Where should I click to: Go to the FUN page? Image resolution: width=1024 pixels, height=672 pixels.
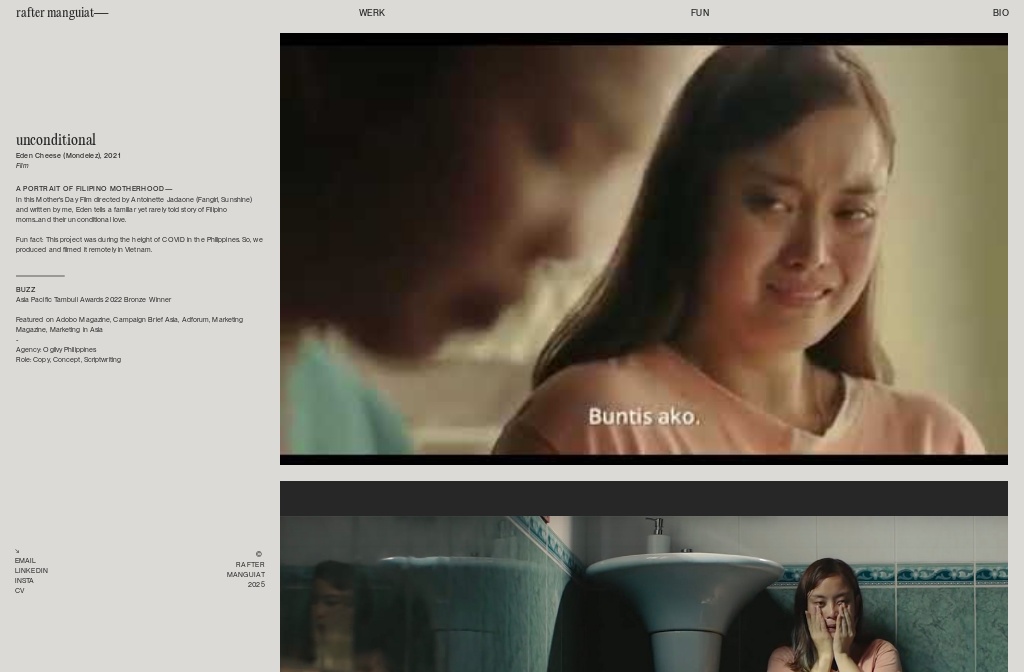click(699, 13)
